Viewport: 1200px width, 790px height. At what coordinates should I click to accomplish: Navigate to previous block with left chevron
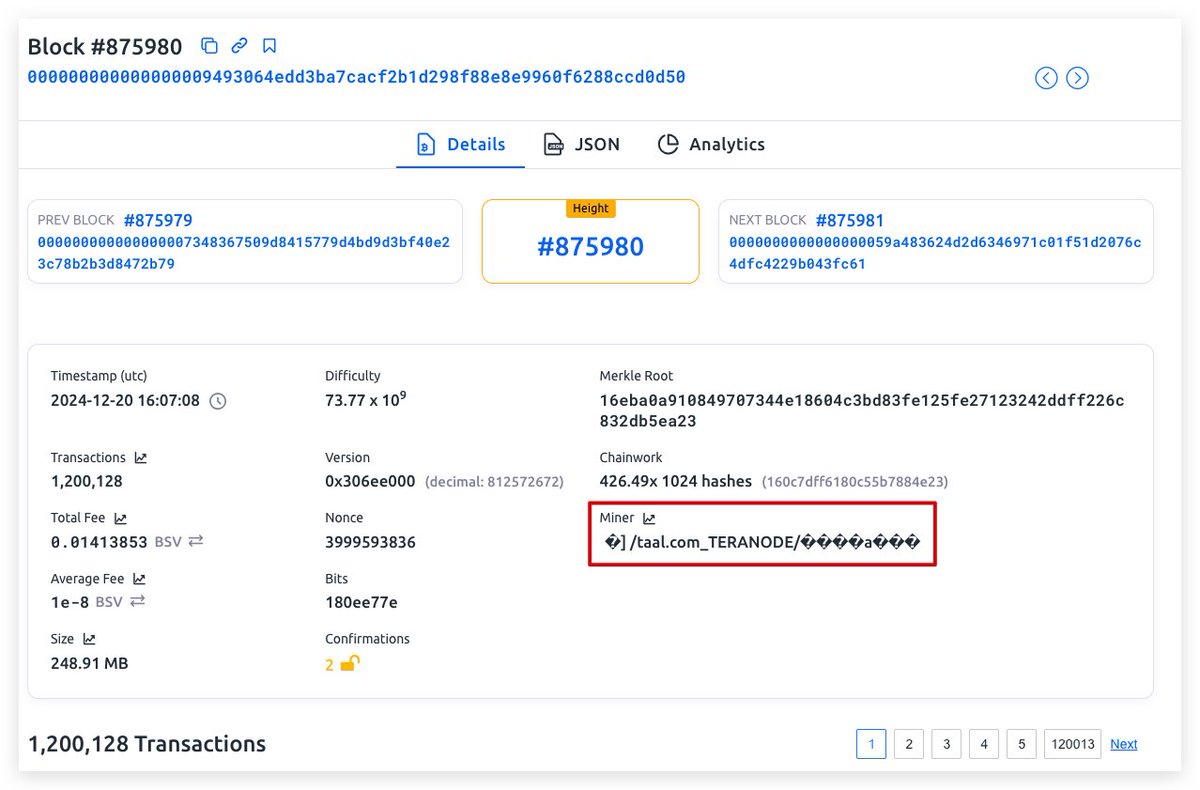point(1045,77)
